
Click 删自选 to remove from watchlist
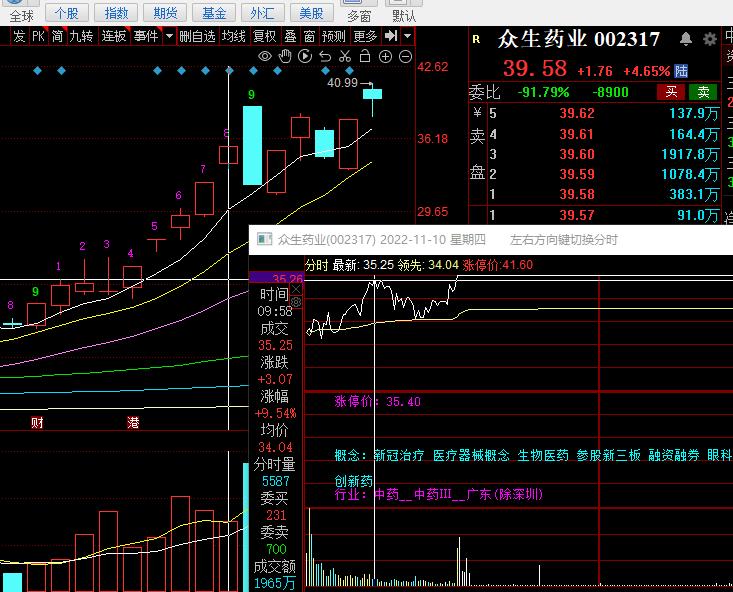pos(197,36)
